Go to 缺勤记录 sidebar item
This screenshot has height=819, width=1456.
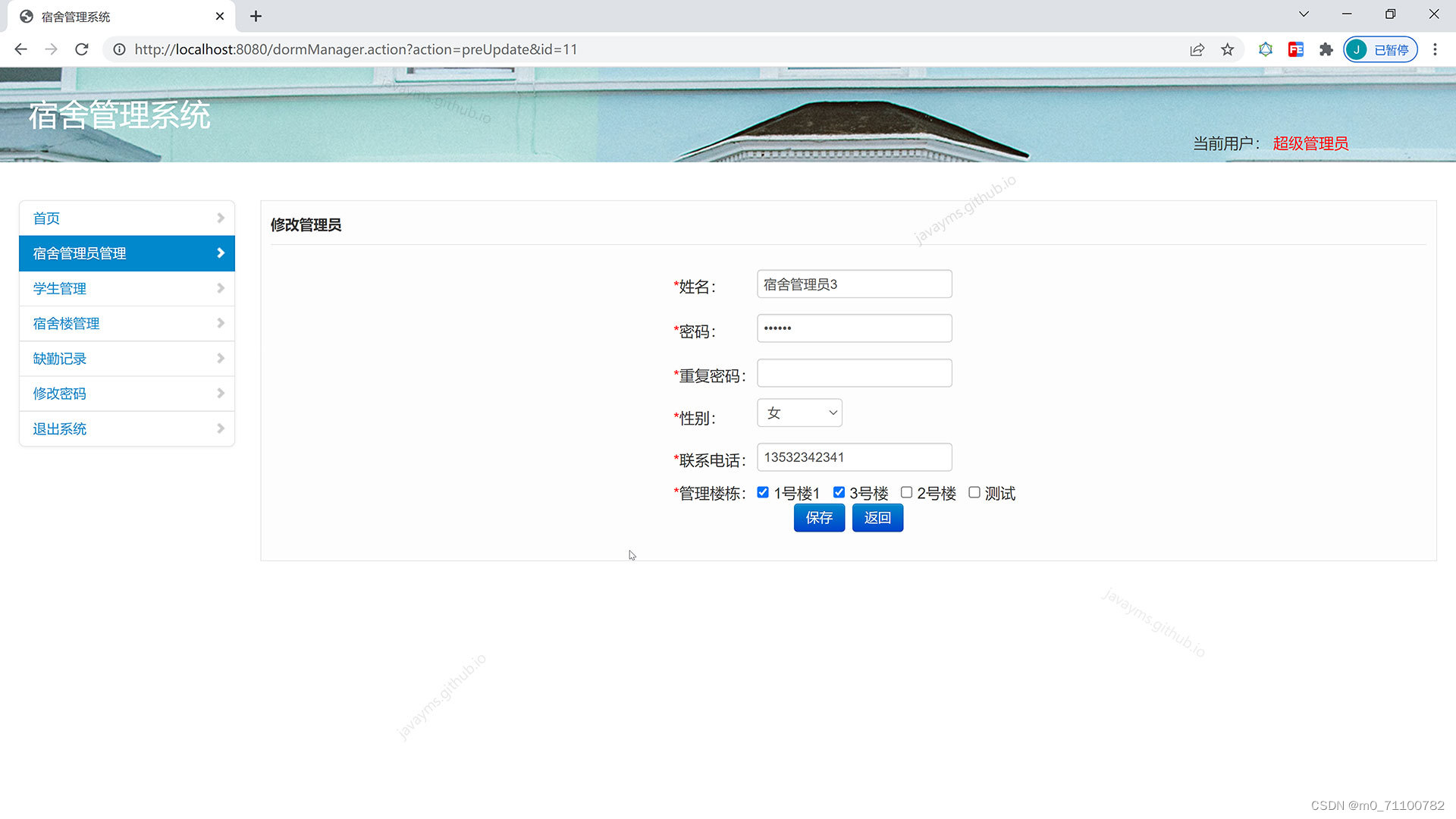click(x=60, y=359)
